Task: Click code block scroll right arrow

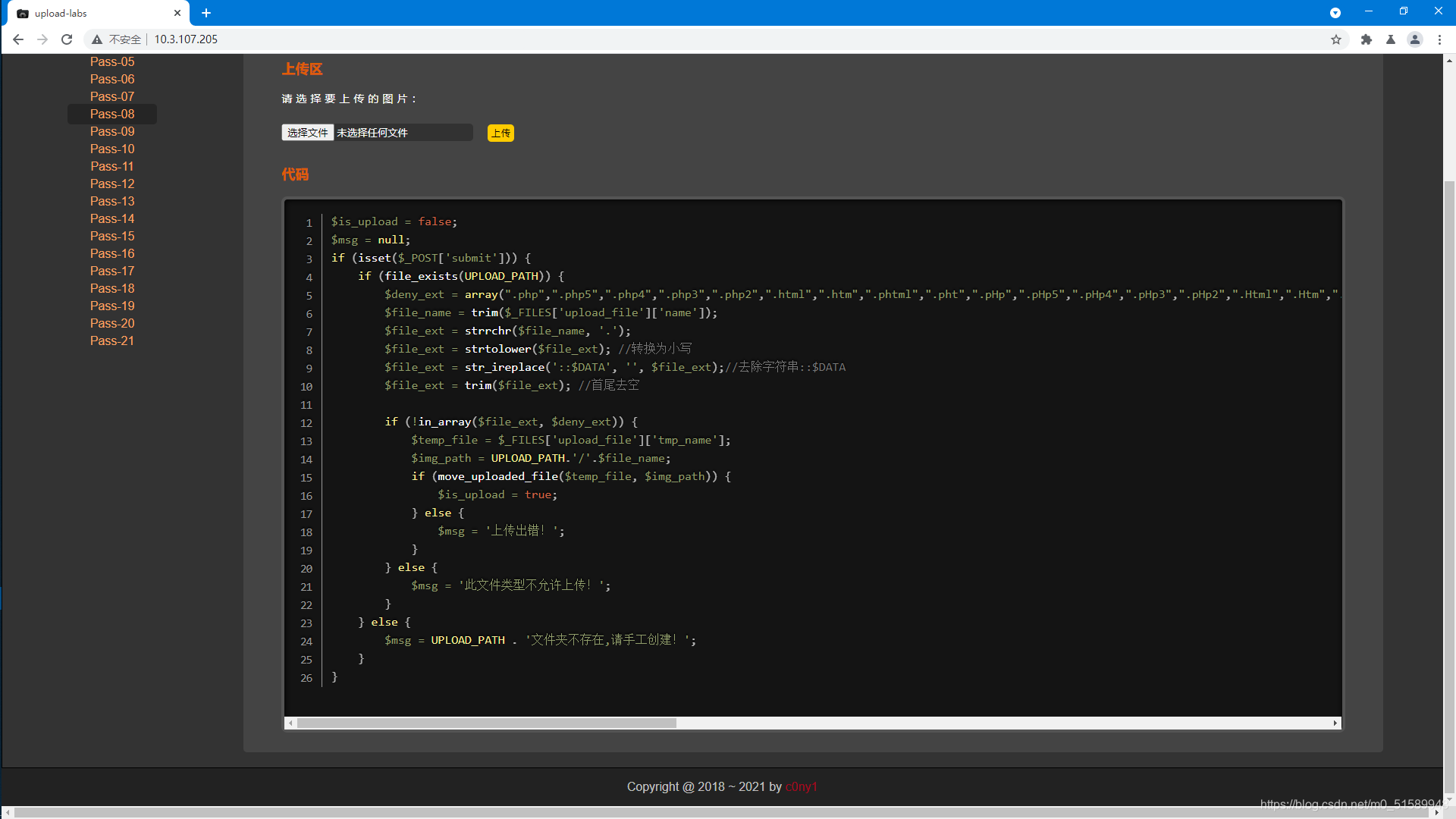Action: point(1335,723)
